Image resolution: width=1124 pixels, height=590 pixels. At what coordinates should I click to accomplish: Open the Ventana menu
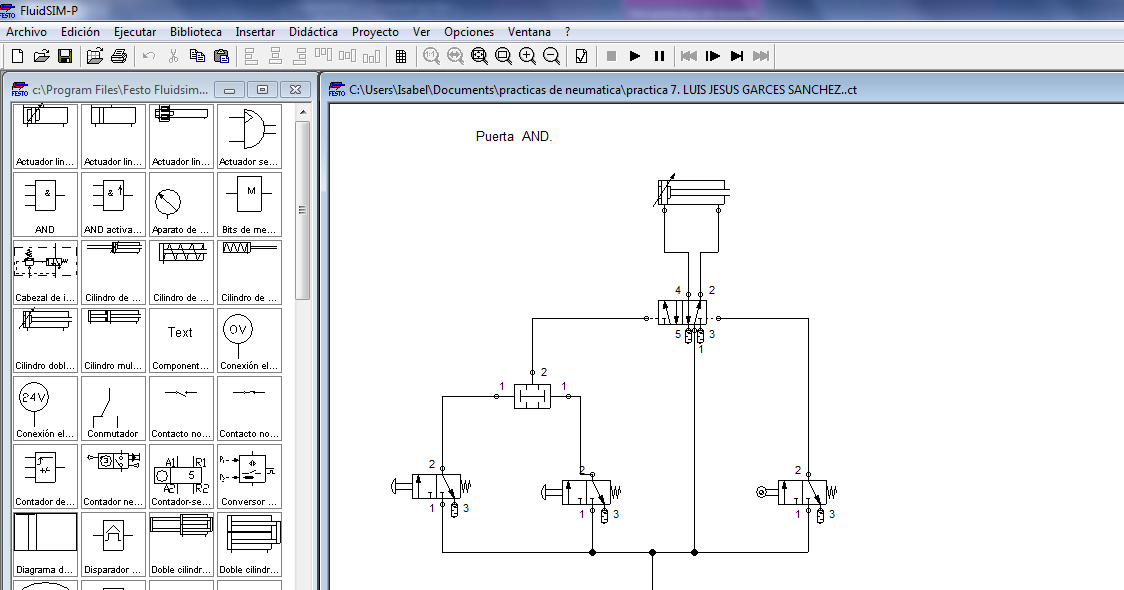[x=529, y=32]
